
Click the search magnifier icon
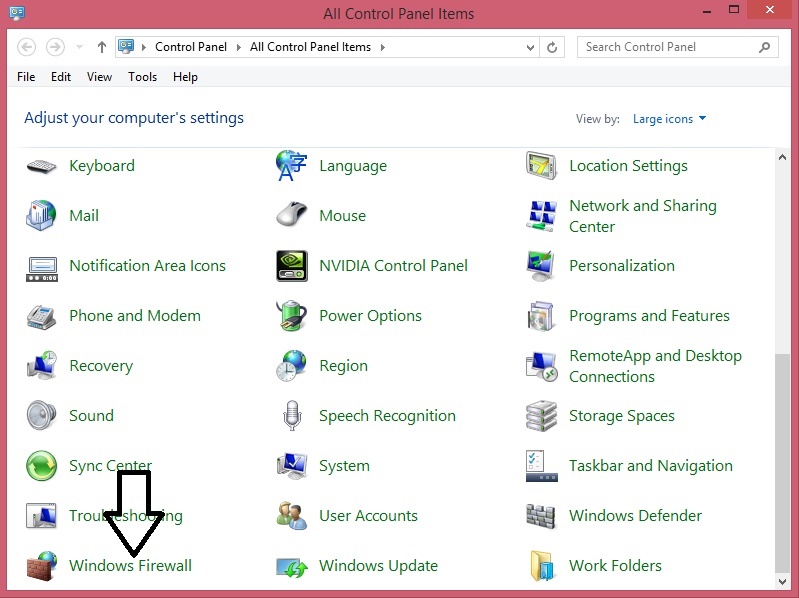[764, 47]
